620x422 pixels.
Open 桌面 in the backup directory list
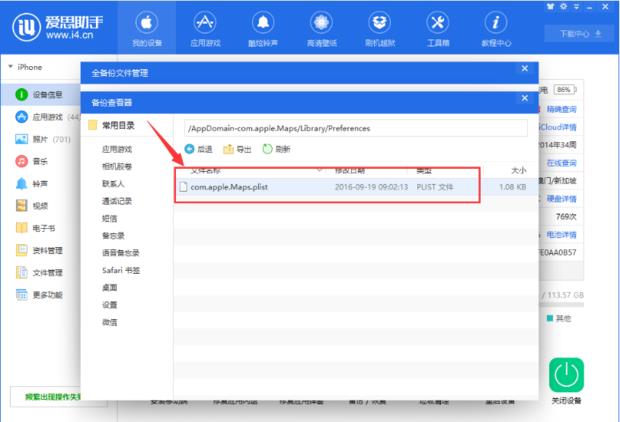coord(110,288)
